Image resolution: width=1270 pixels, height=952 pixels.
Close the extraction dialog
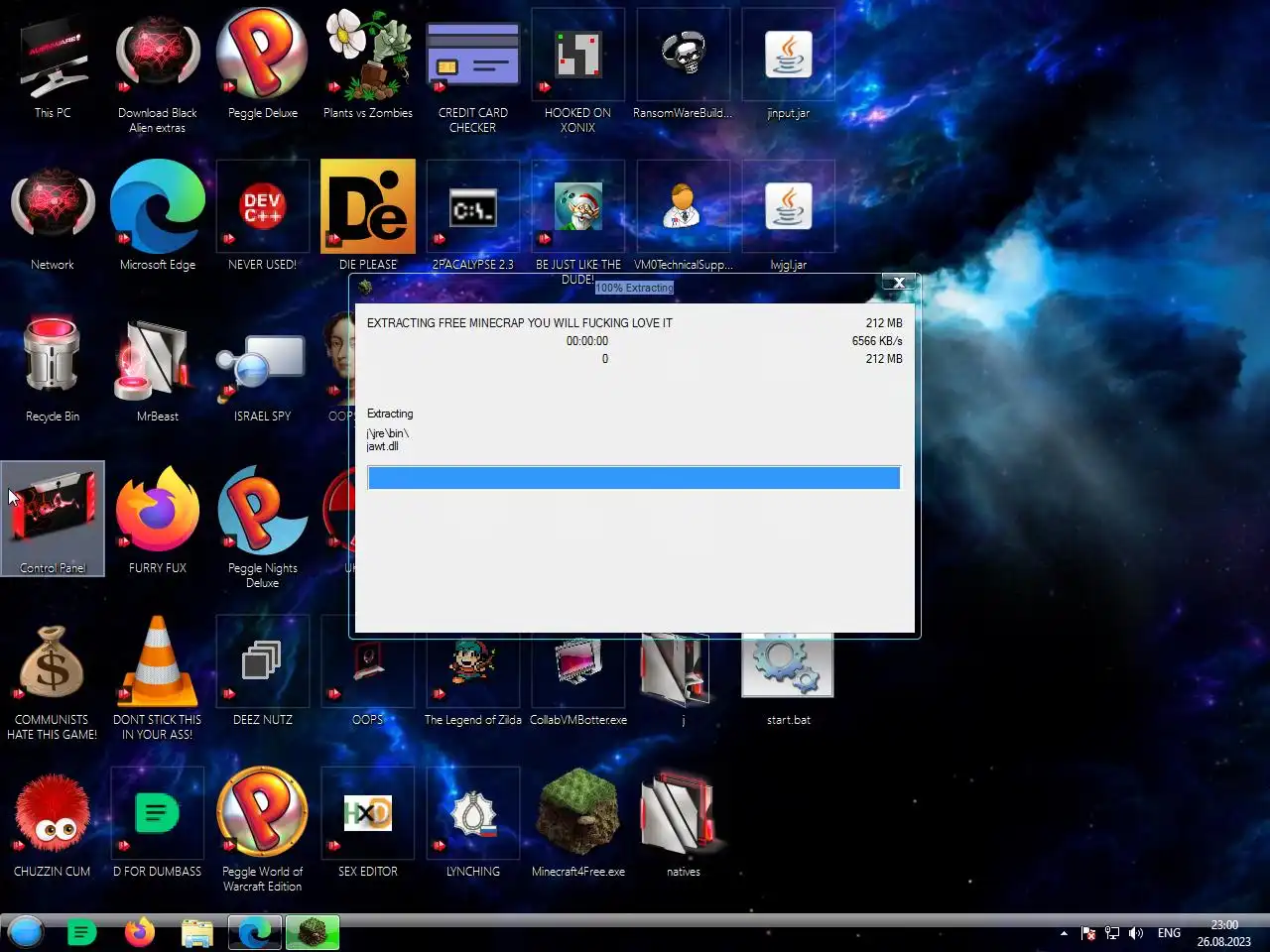pos(898,283)
